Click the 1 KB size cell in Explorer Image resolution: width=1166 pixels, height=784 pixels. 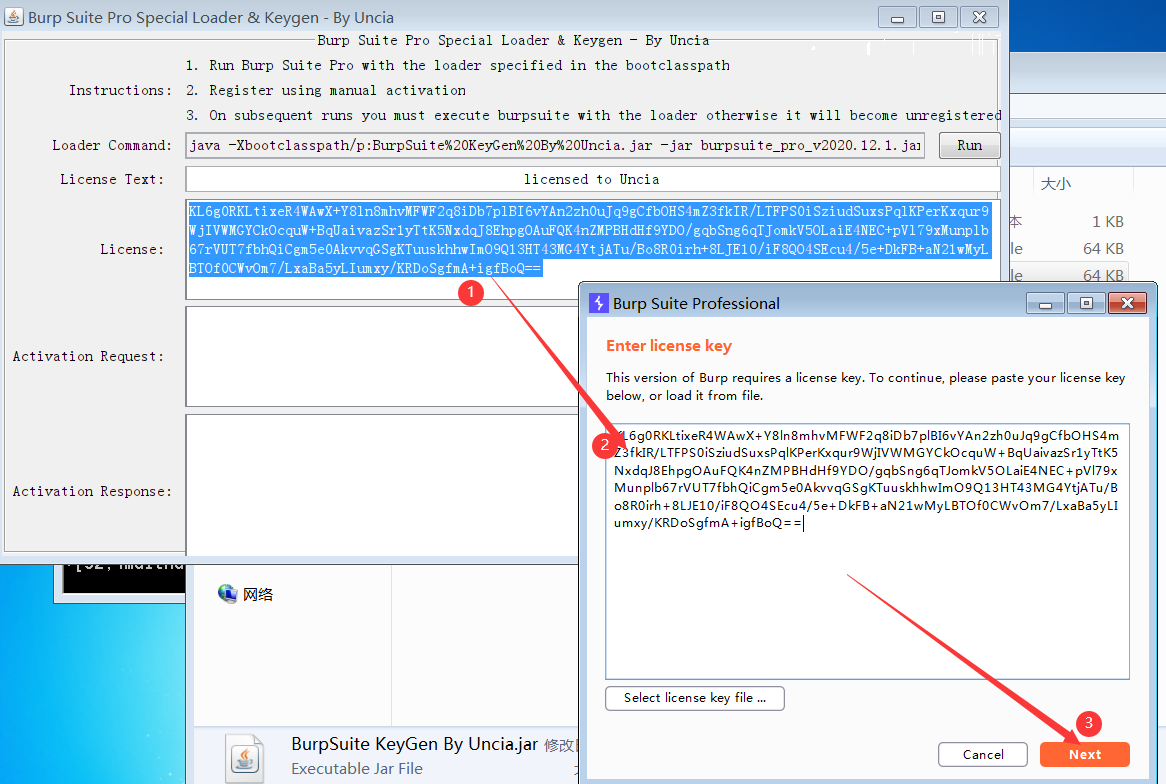(1107, 222)
